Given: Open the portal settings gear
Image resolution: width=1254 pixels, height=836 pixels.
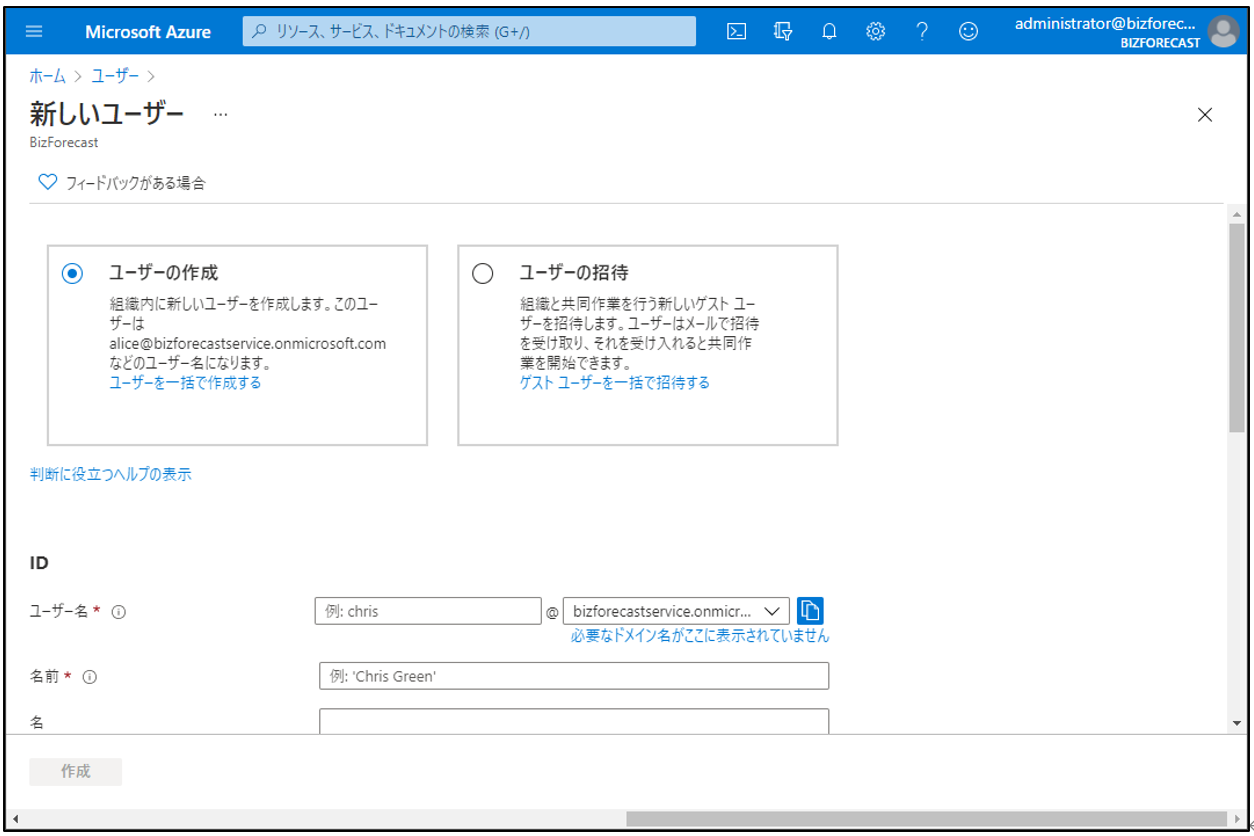Looking at the screenshot, I should click(x=875, y=31).
